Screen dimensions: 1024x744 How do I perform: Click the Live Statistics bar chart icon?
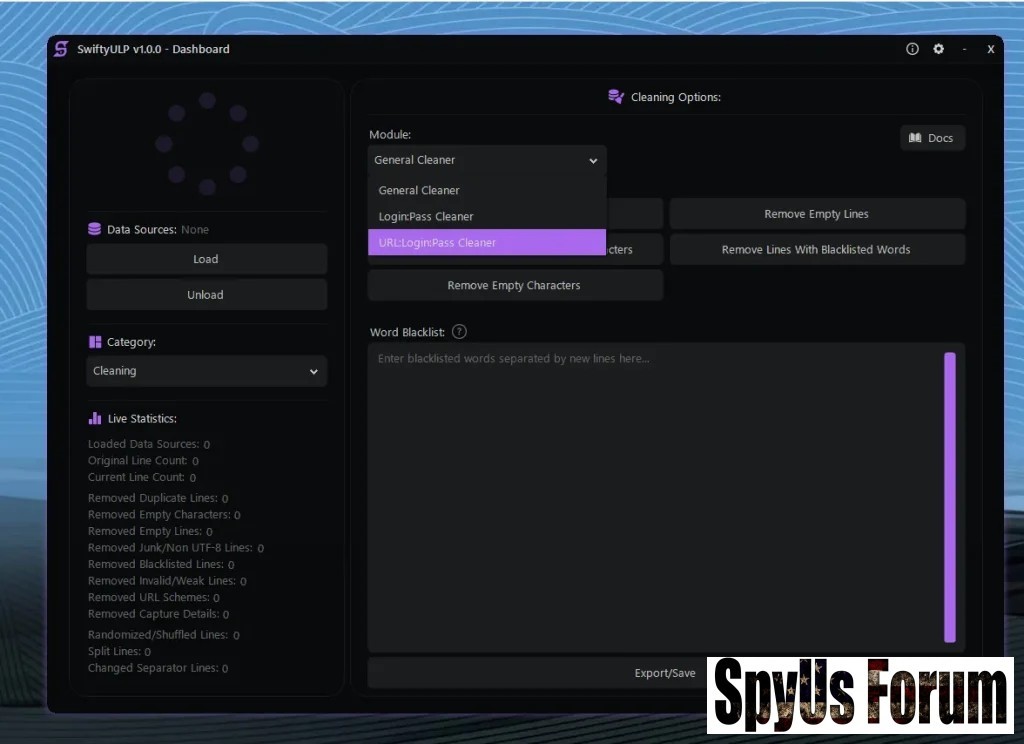click(x=95, y=418)
